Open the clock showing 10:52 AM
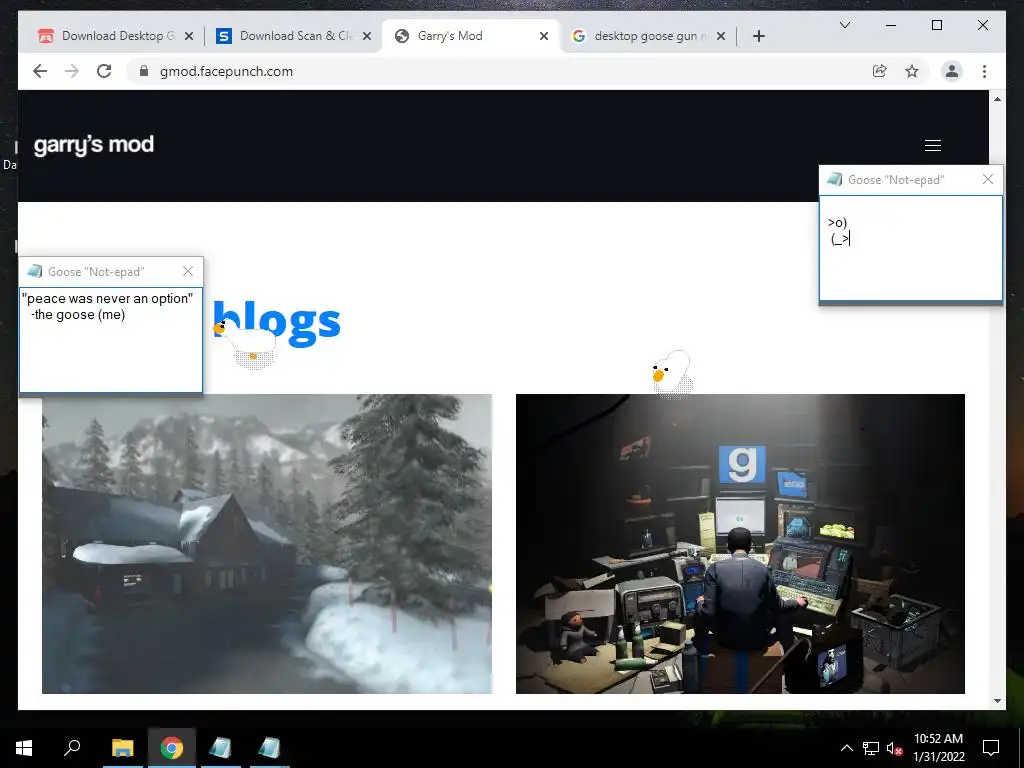1024x768 pixels. (938, 748)
